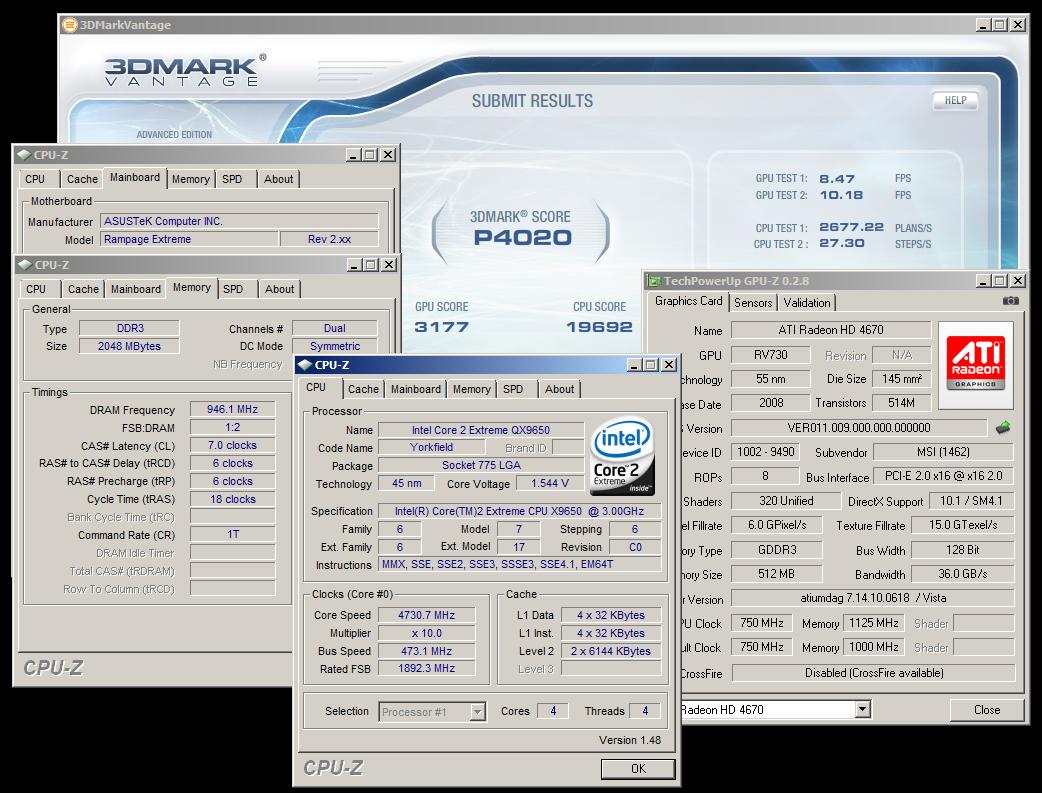Open SPD tab in front CPU-Z window
1042x793 pixels.
pyautogui.click(x=513, y=390)
